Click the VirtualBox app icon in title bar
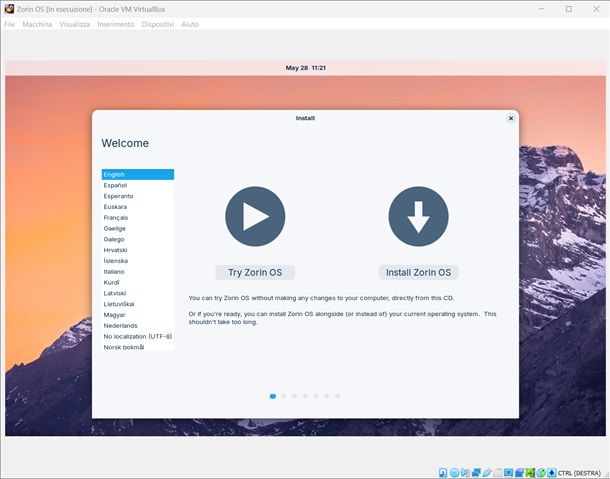This screenshot has width=610, height=479. coord(9,9)
